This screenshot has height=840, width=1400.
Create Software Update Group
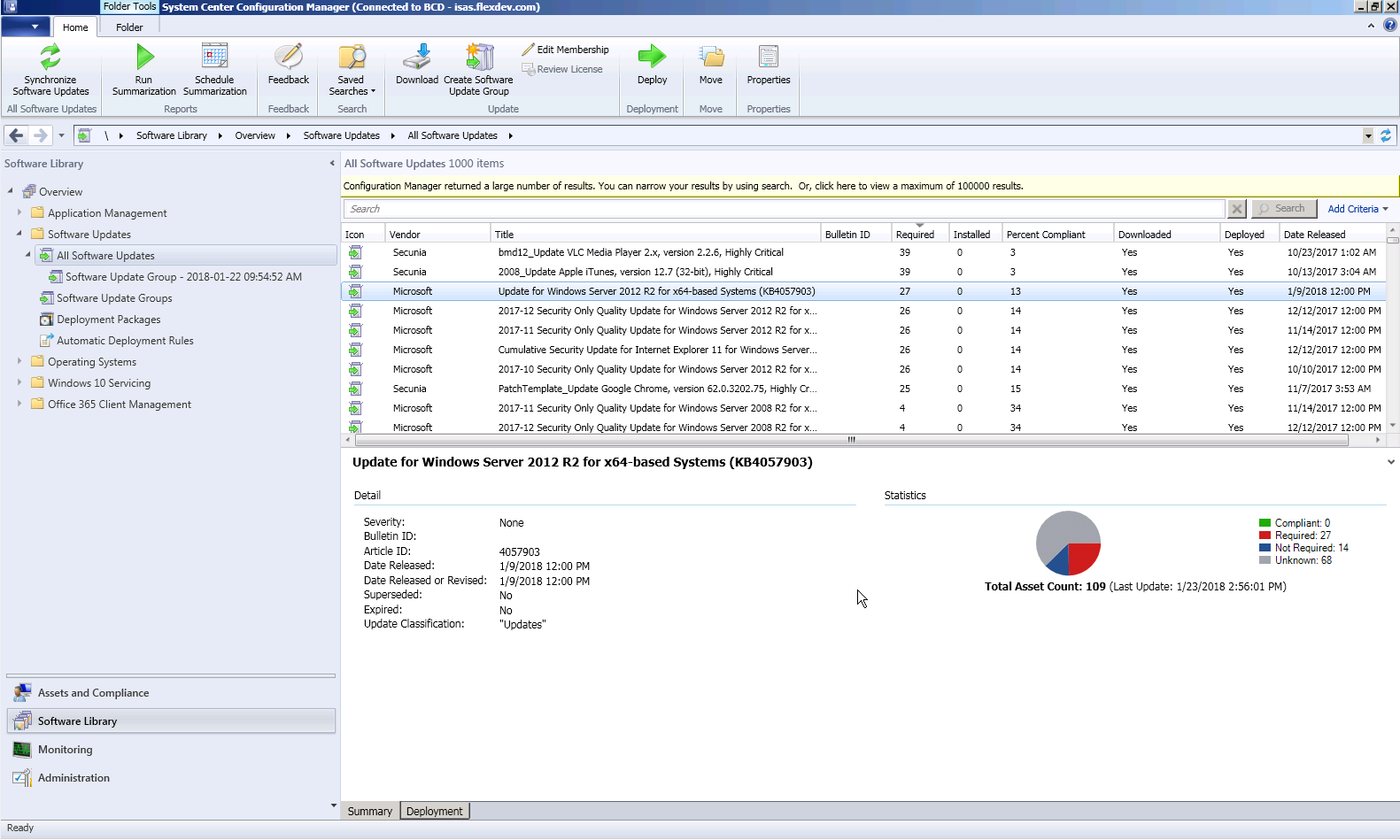click(x=478, y=58)
